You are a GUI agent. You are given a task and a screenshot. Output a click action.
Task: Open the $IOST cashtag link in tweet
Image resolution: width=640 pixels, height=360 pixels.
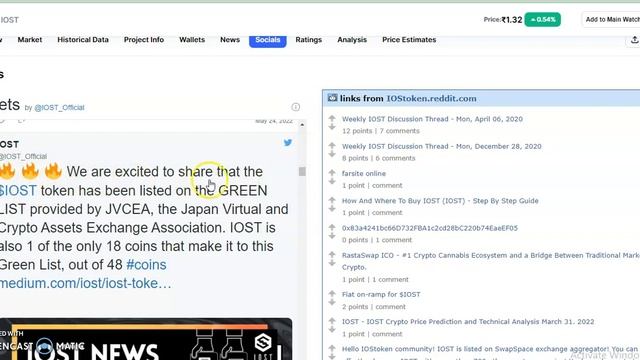pos(18,191)
